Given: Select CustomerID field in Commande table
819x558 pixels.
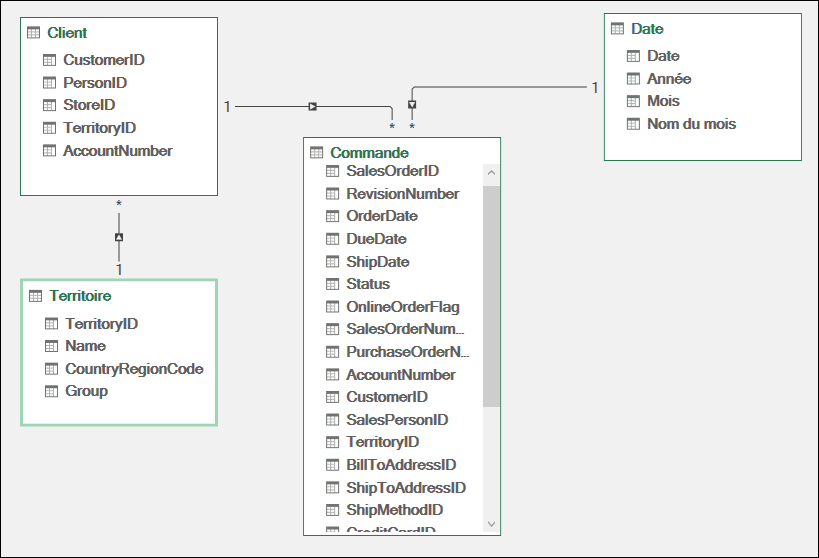Looking at the screenshot, I should (x=387, y=397).
